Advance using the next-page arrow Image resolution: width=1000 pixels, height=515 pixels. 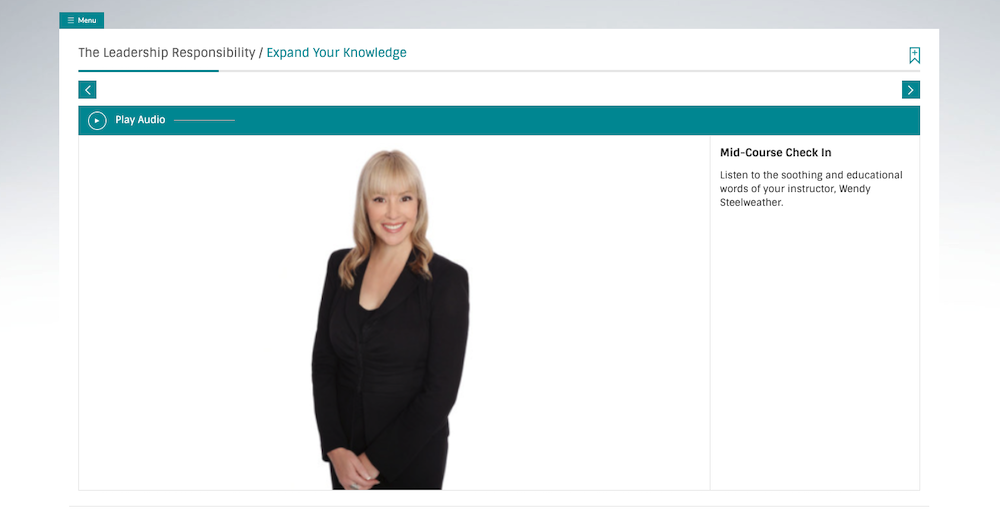(x=911, y=90)
